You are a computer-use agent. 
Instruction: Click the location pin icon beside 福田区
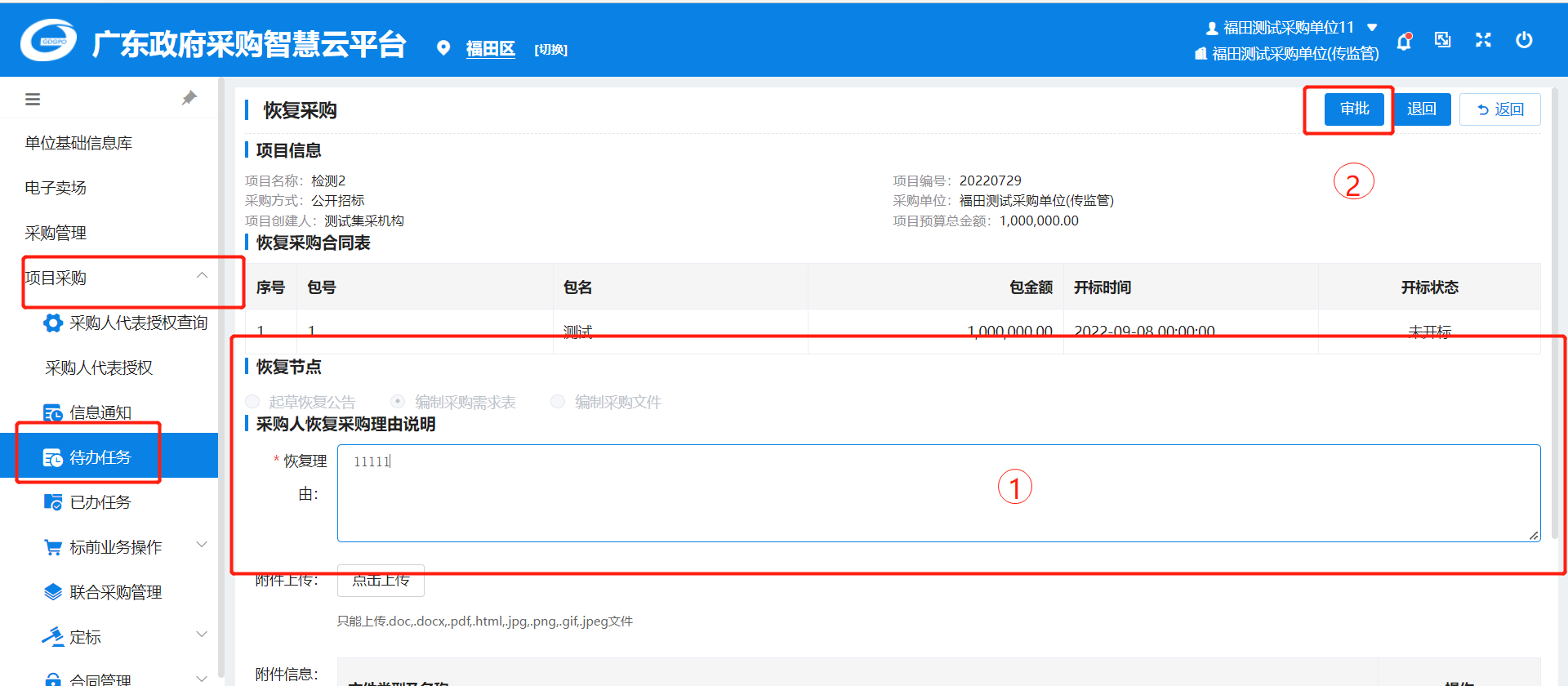tap(443, 48)
